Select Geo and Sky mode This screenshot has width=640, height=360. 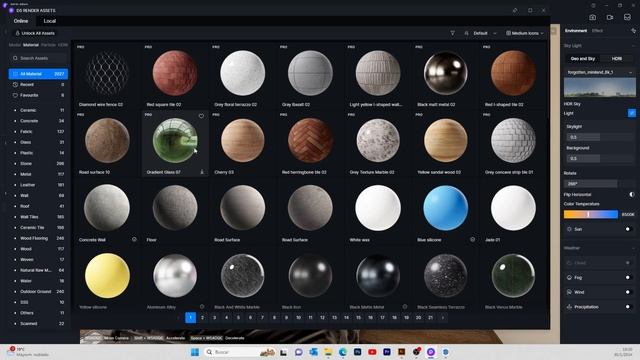pyautogui.click(x=583, y=59)
